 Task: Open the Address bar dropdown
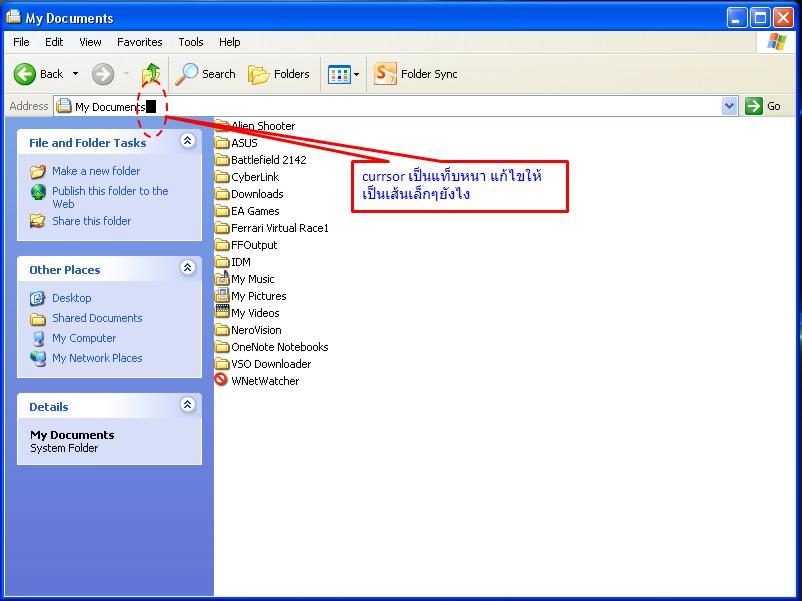[729, 106]
